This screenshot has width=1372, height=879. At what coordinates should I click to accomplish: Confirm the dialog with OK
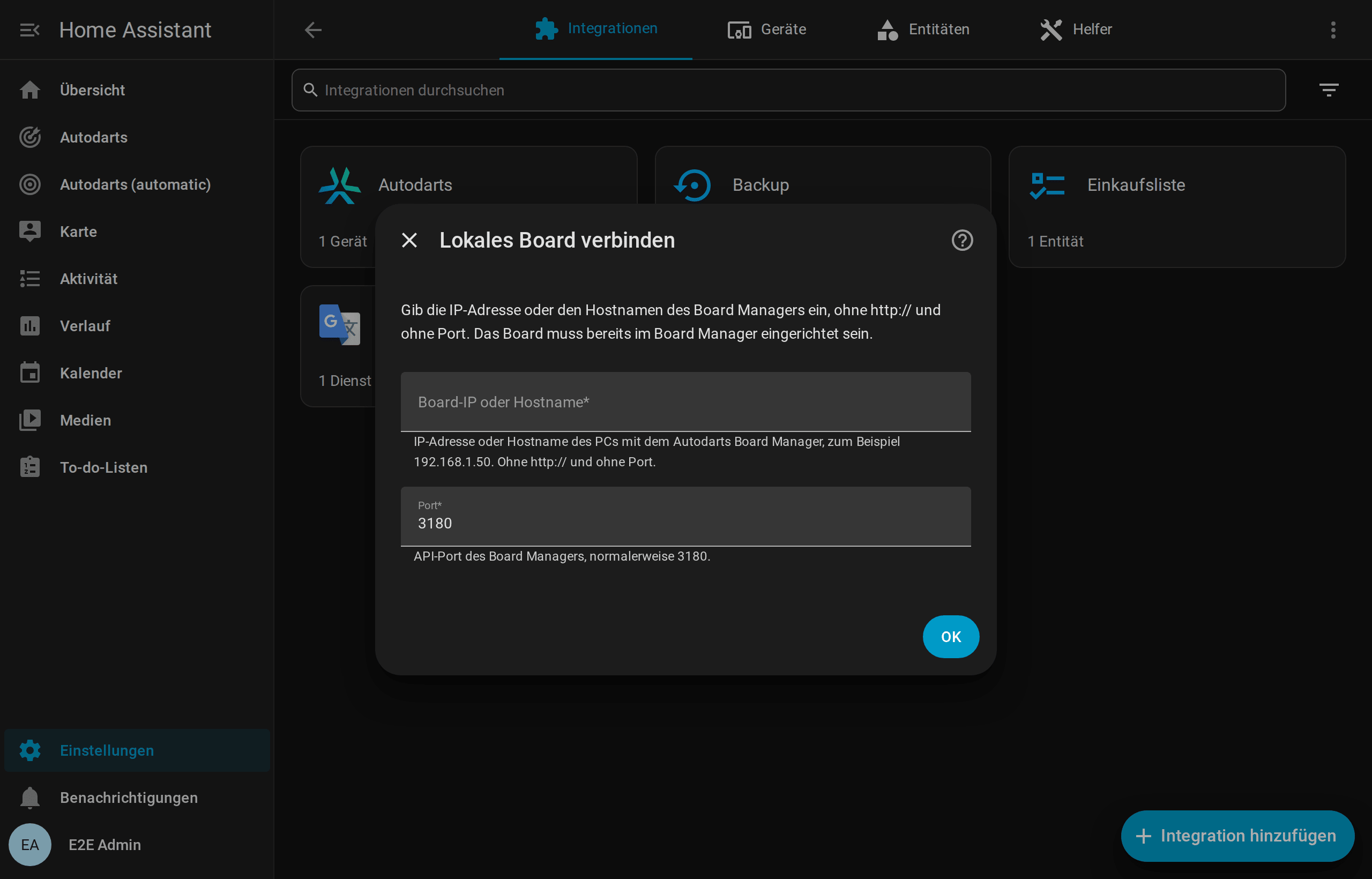951,636
